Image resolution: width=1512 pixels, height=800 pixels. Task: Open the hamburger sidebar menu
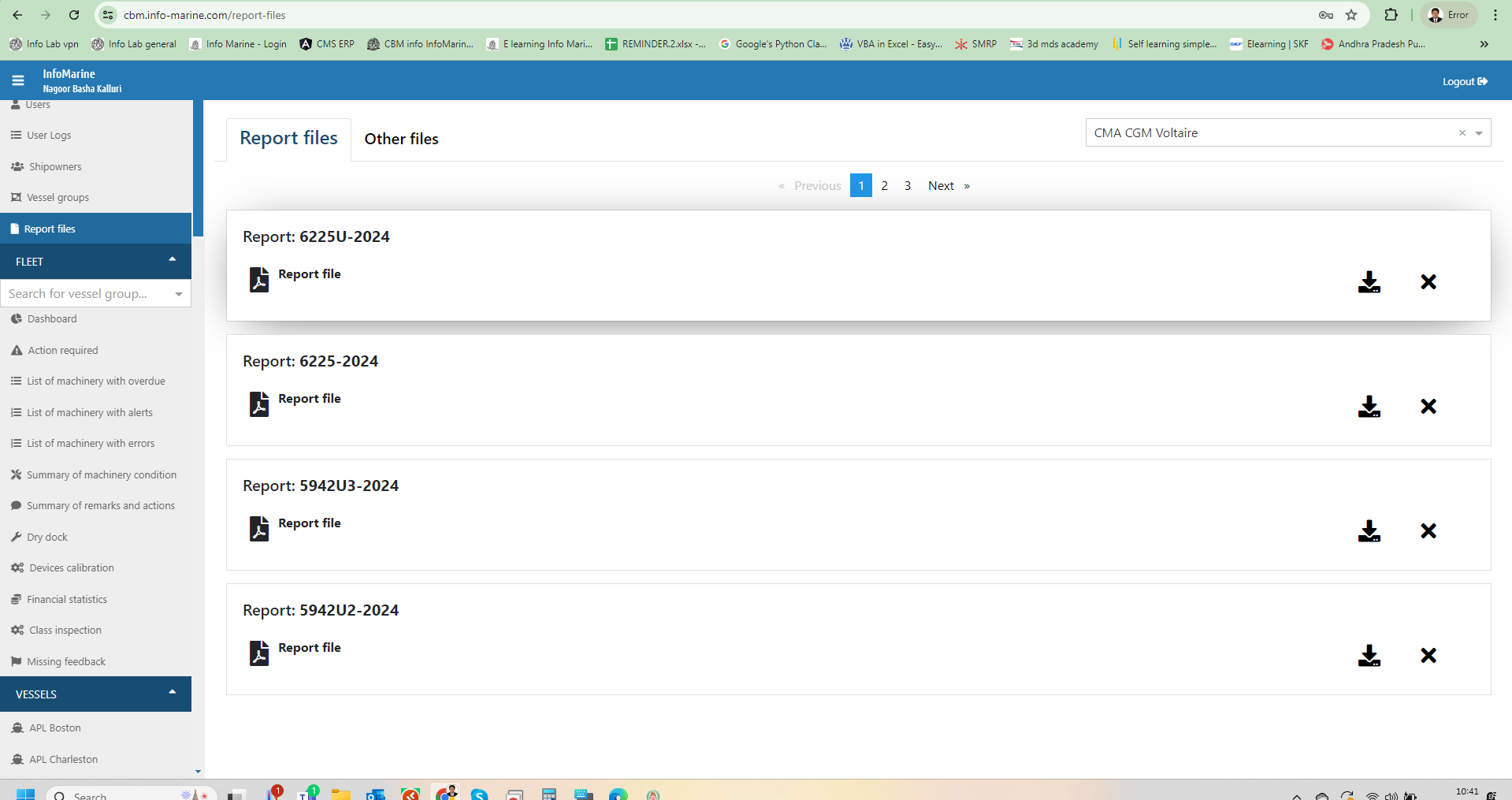18,80
